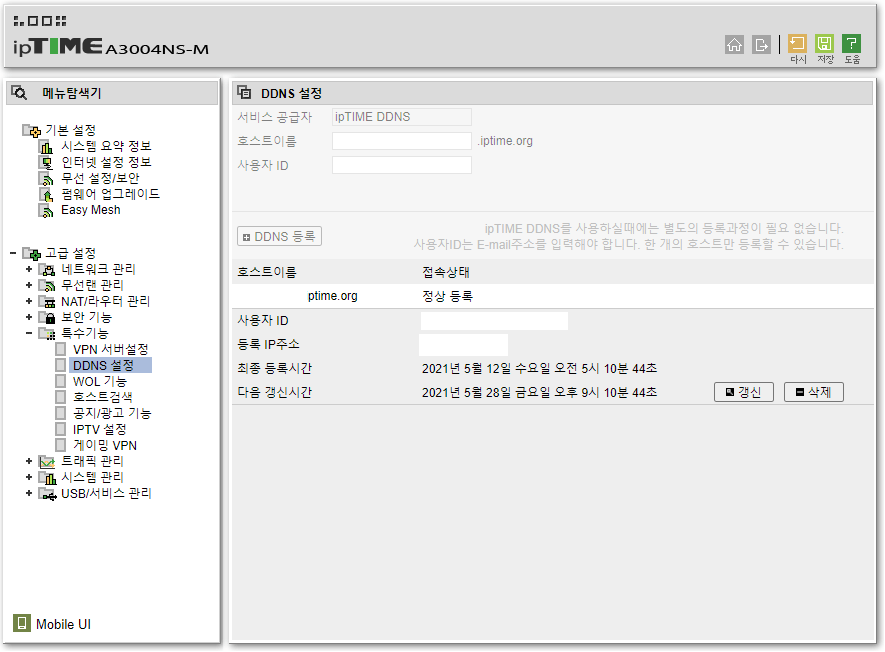Click the 정상 등록 status text
The width and height of the screenshot is (885, 652).
tap(447, 296)
